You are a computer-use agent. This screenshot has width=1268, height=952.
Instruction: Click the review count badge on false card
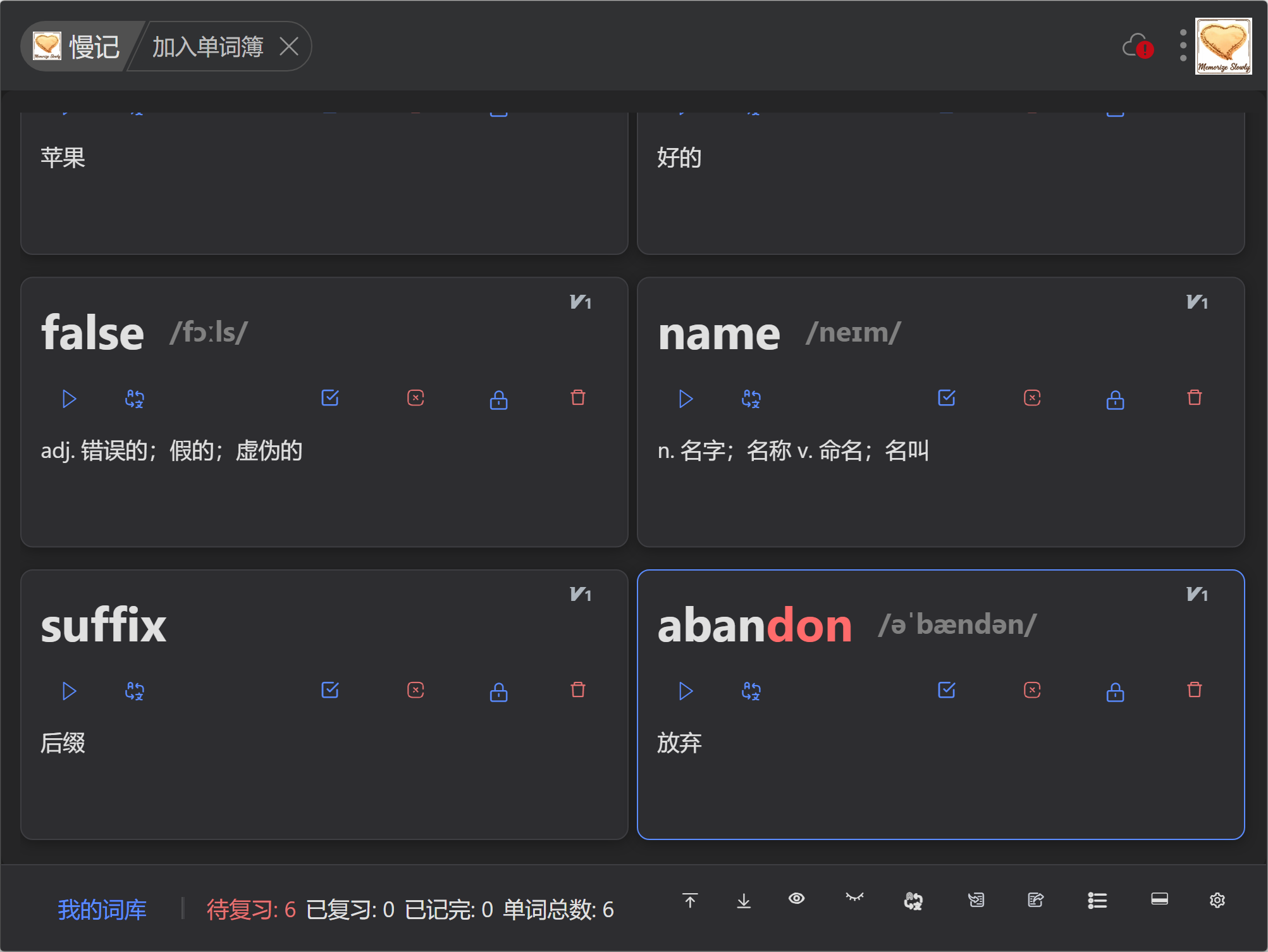[581, 302]
